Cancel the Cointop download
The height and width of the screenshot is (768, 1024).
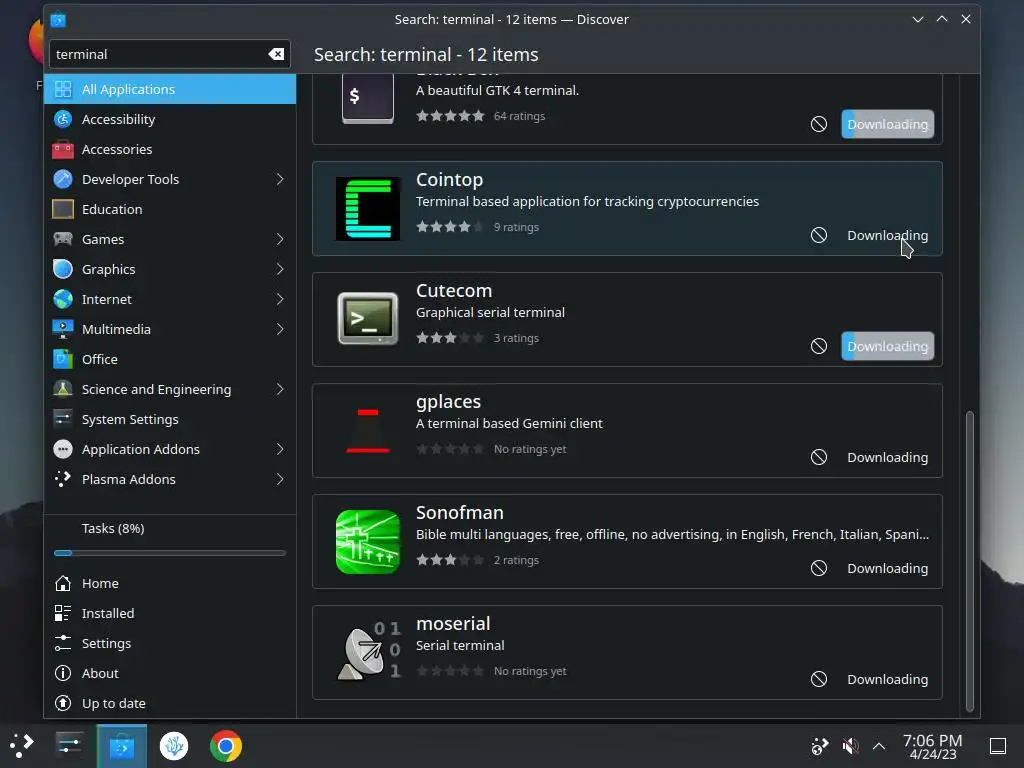tap(819, 235)
